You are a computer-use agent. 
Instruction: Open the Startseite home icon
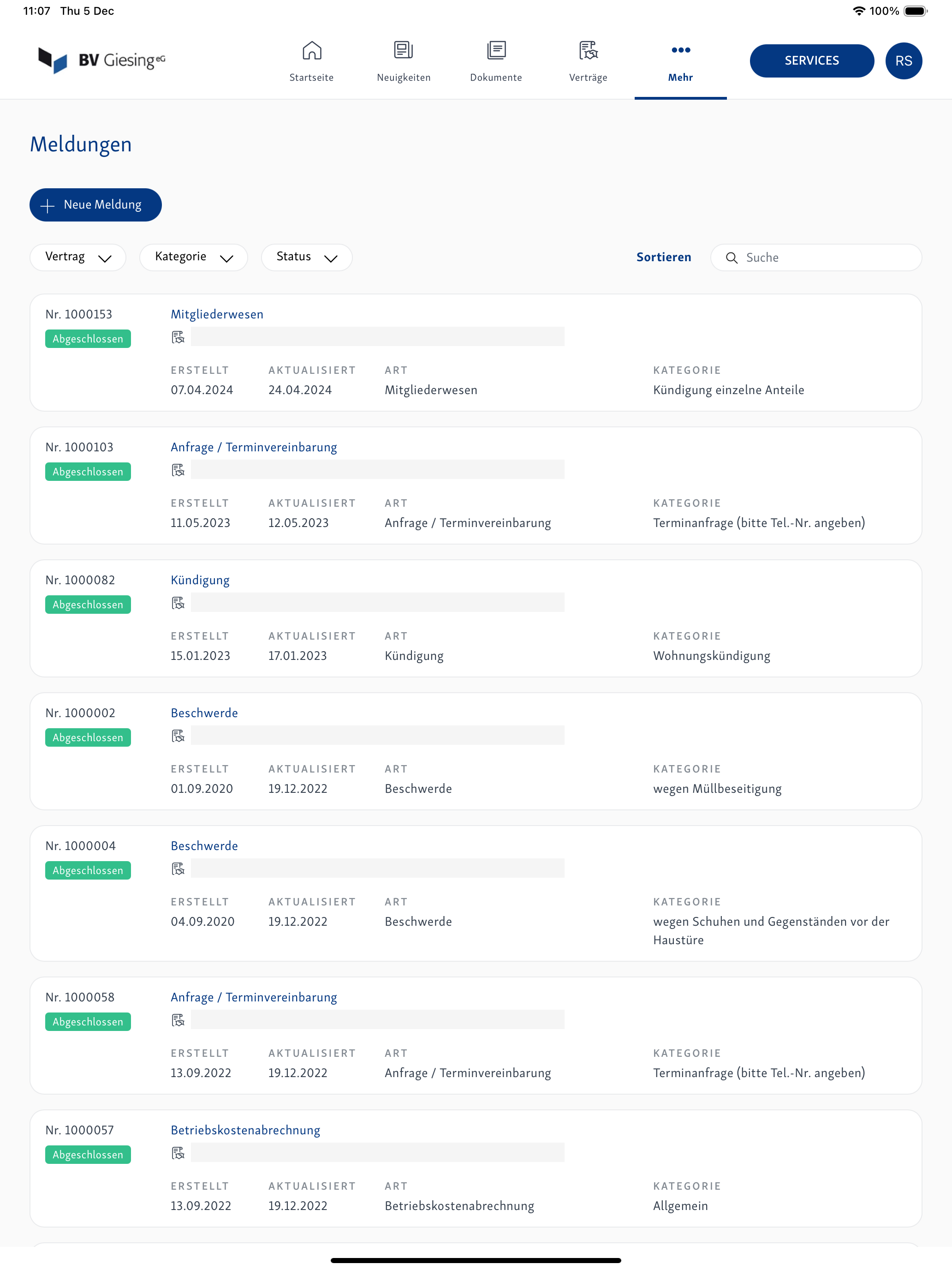point(312,50)
